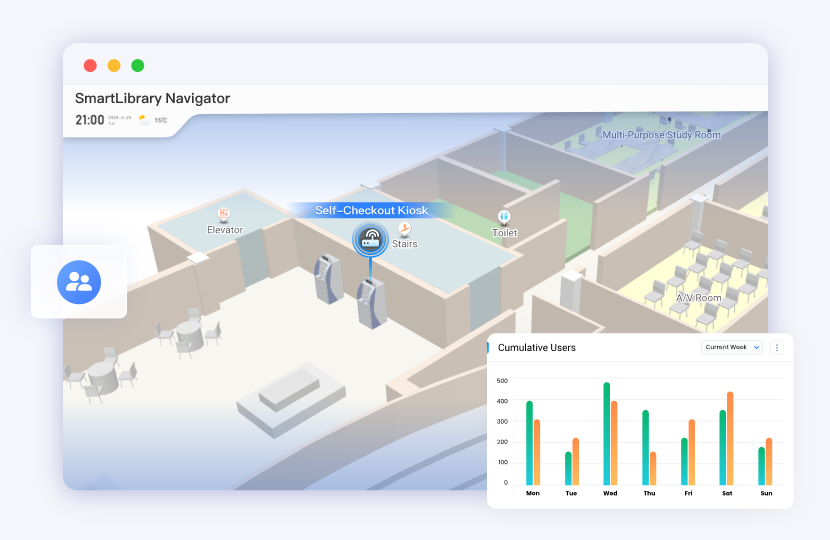Click the weather icon beside the temperature
This screenshot has width=830, height=540.
144,120
